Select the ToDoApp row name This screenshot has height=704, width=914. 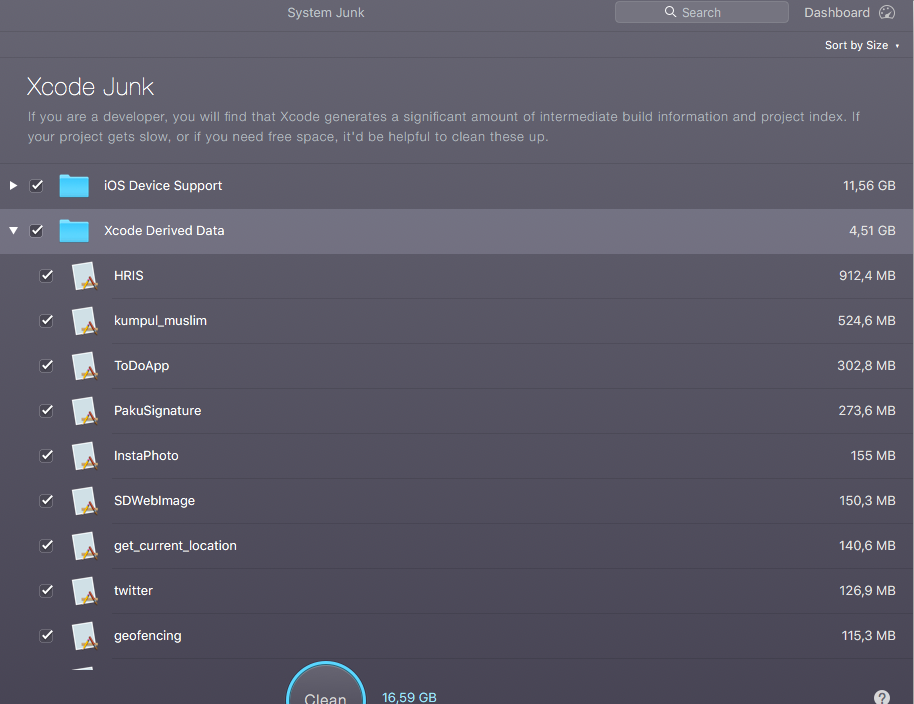pos(142,365)
